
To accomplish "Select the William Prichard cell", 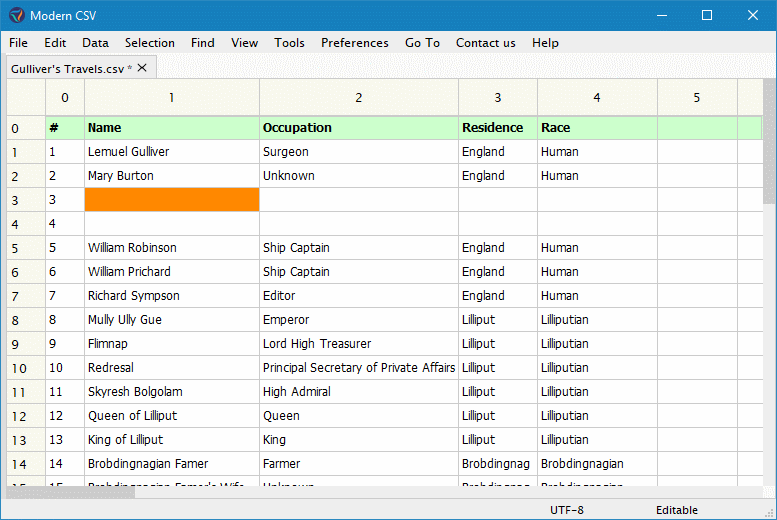I will point(171,272).
